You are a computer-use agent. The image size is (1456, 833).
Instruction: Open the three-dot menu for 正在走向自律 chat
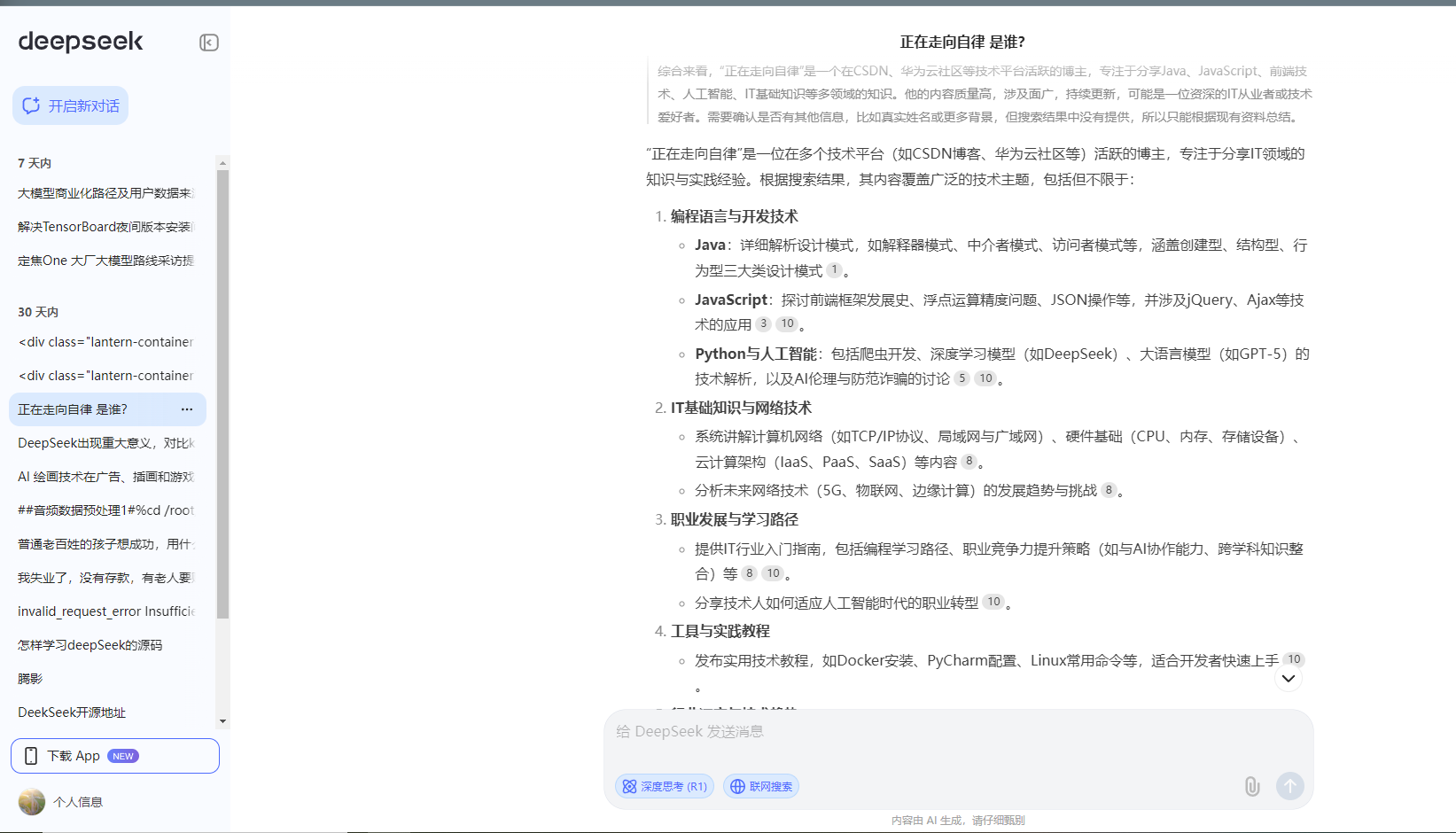[x=187, y=409]
